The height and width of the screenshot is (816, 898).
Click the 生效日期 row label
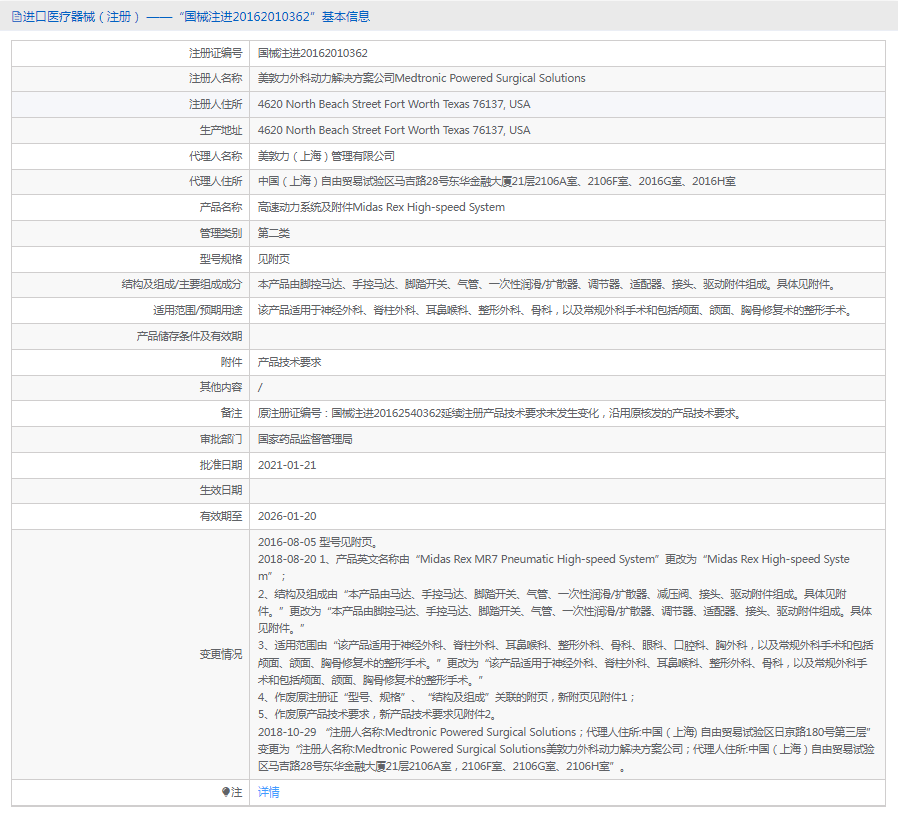(x=221, y=491)
